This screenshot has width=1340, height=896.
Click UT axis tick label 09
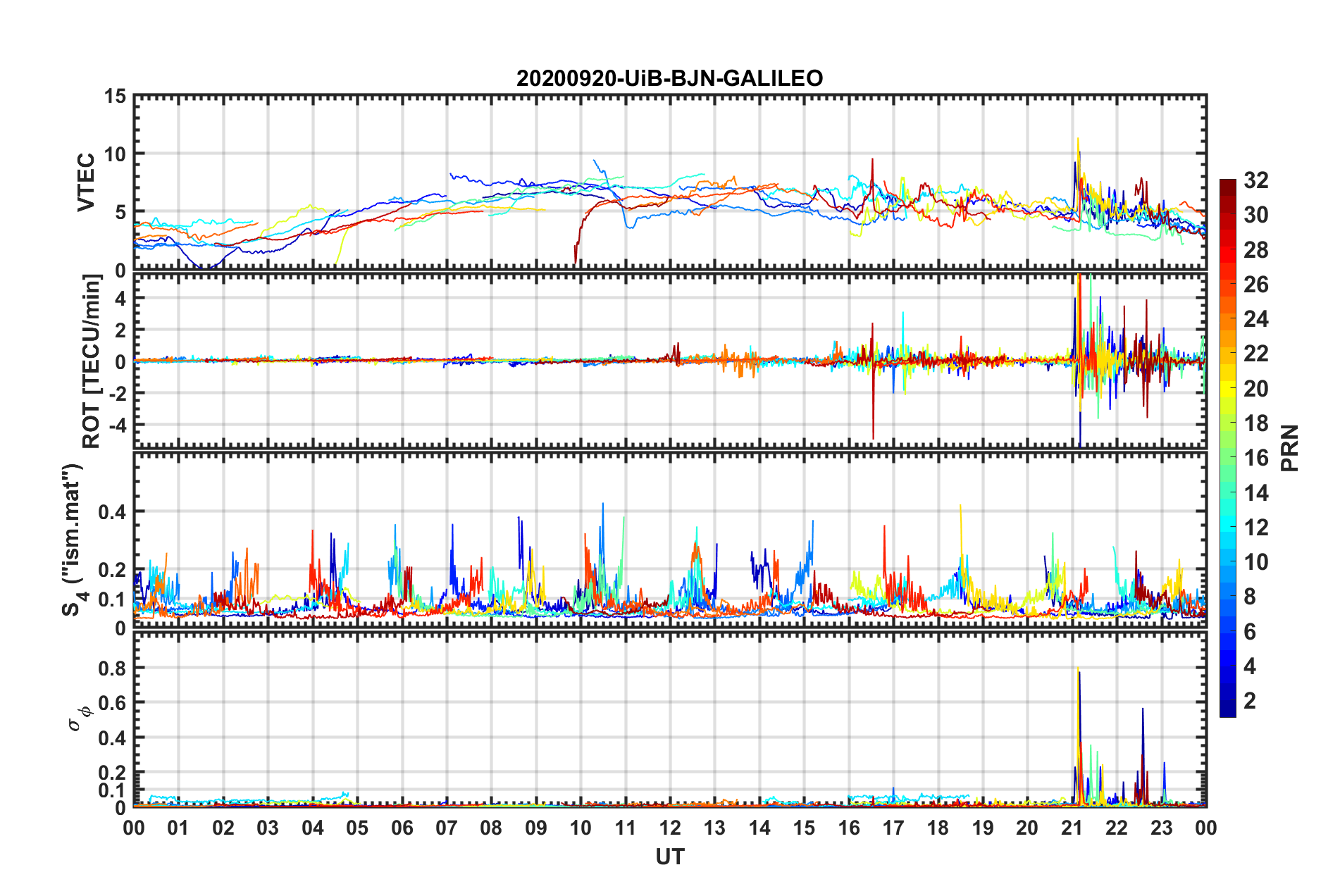coord(536,828)
